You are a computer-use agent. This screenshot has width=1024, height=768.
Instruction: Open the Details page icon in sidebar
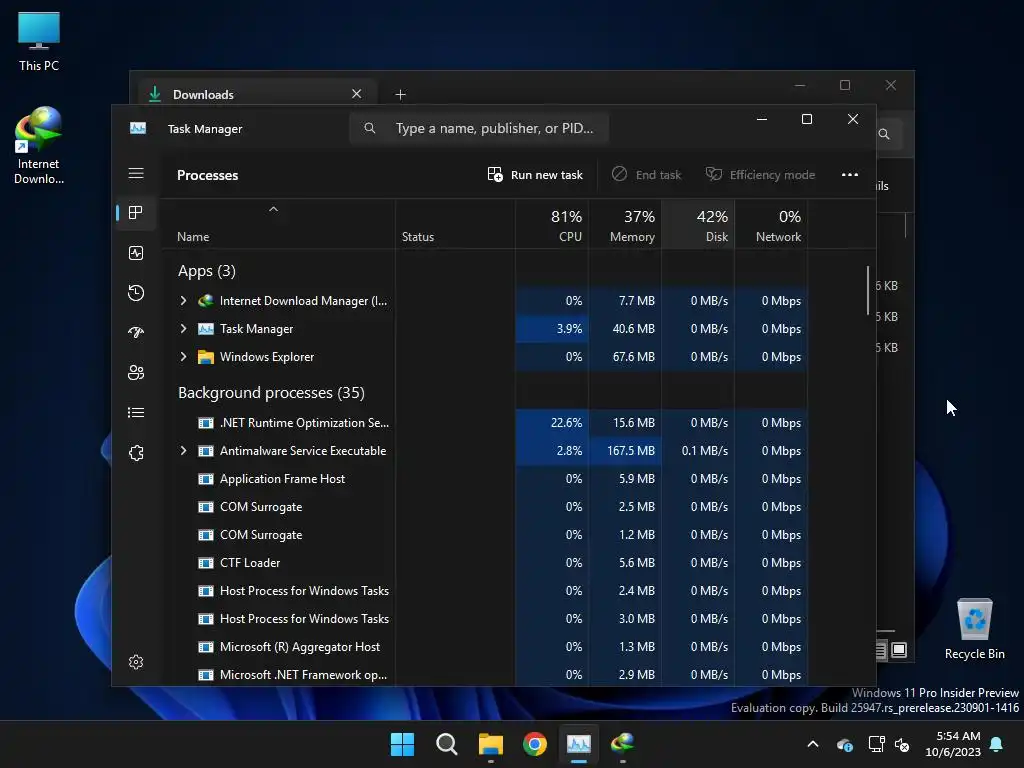(136, 412)
